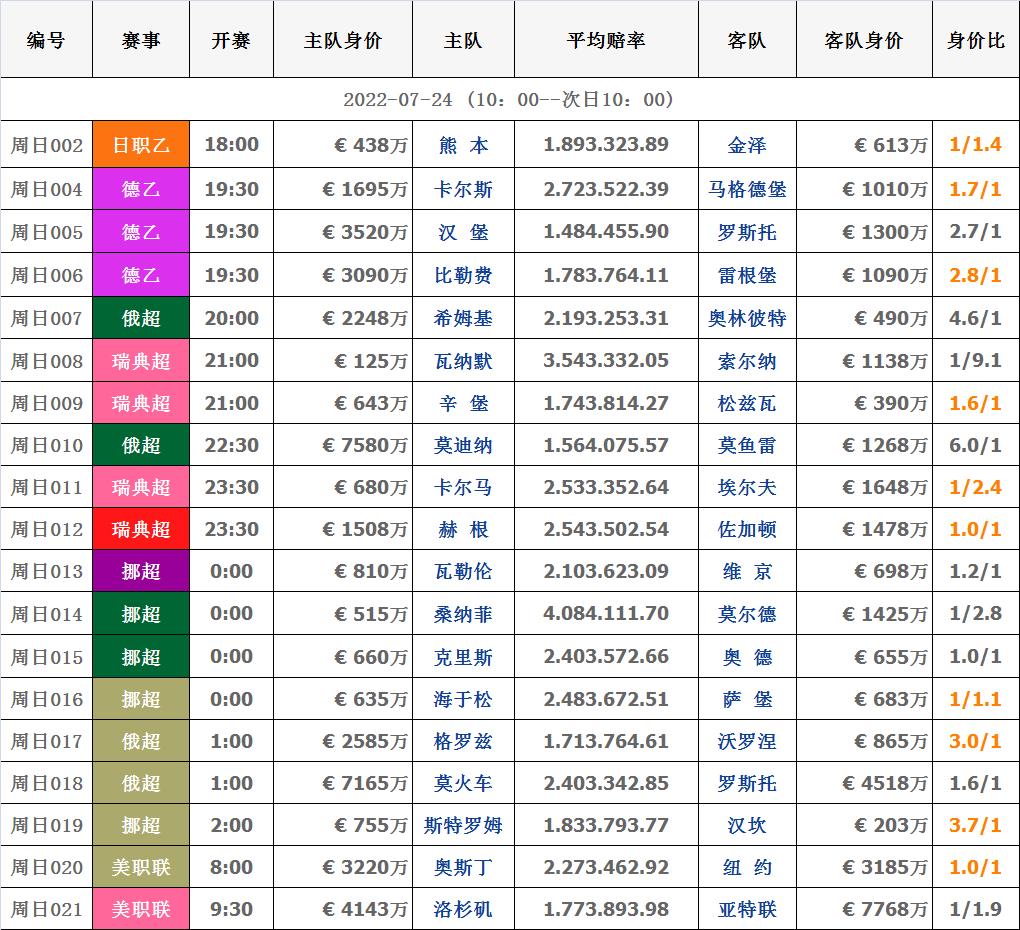Select the pink 美职联 tag in row 周日021
The image size is (1020, 930).
point(141,909)
